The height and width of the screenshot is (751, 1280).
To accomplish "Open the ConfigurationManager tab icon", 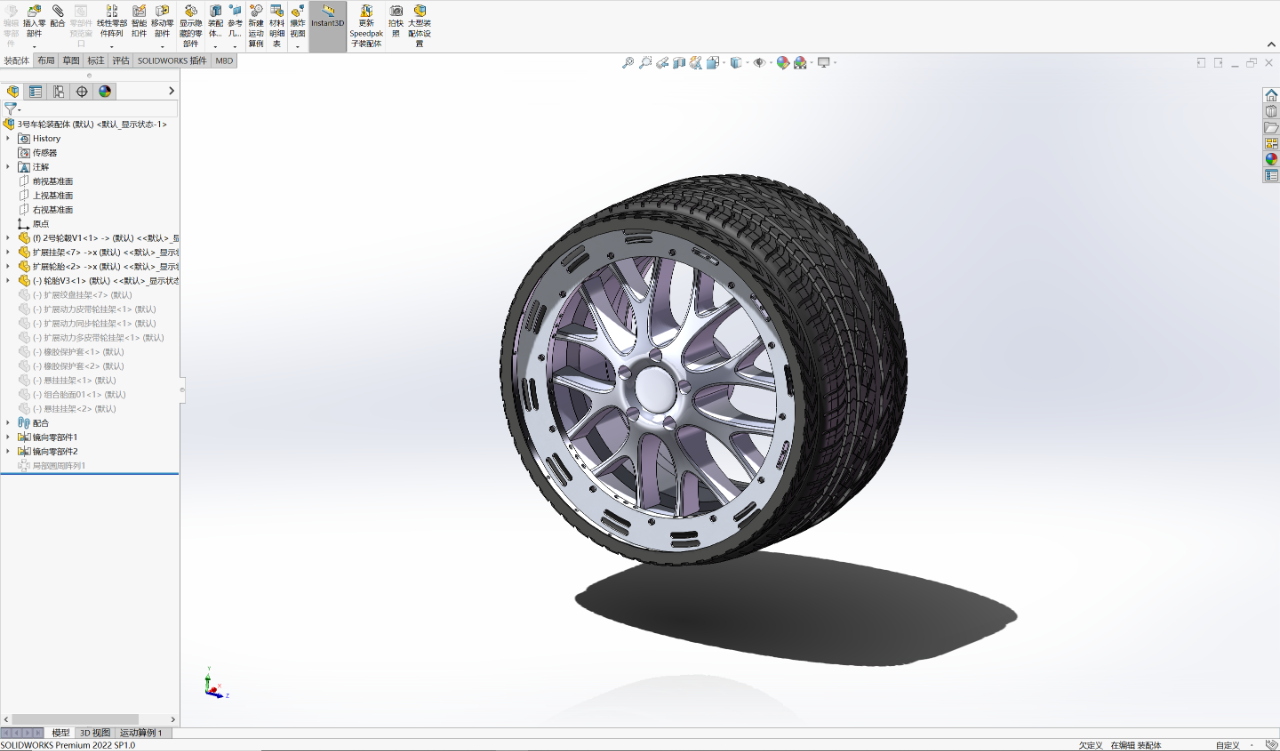I will point(59,91).
